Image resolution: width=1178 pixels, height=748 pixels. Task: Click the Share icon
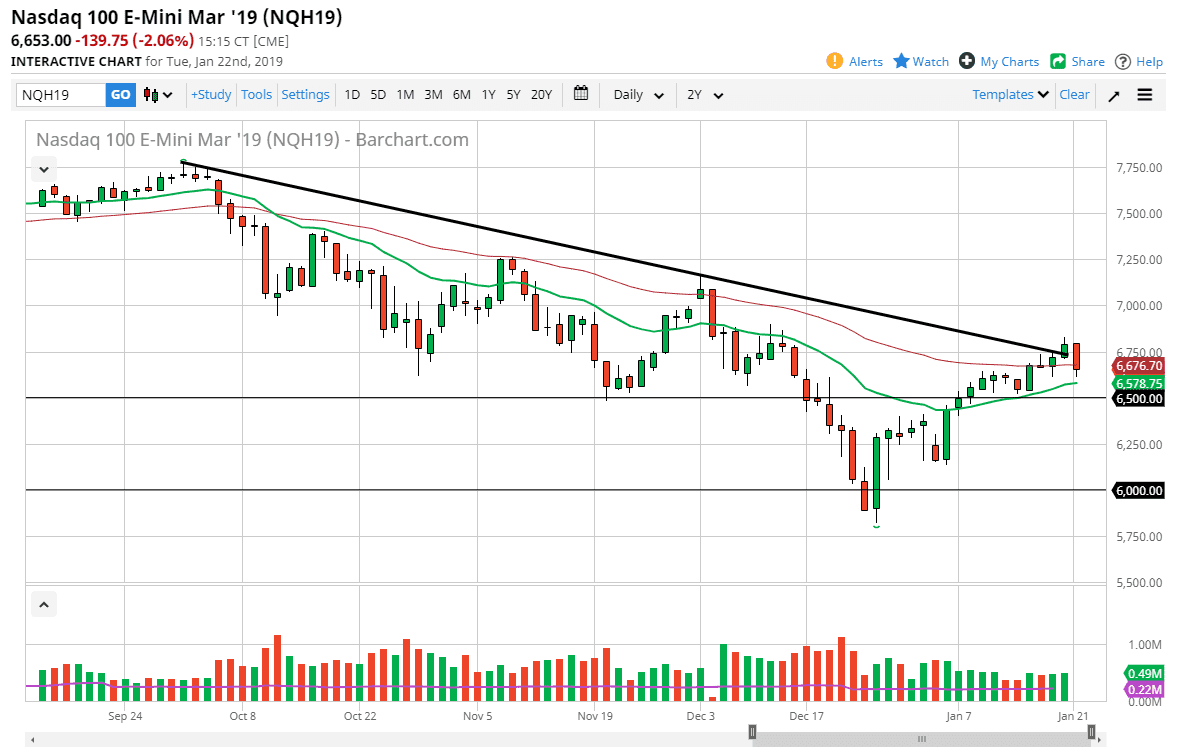(1059, 61)
